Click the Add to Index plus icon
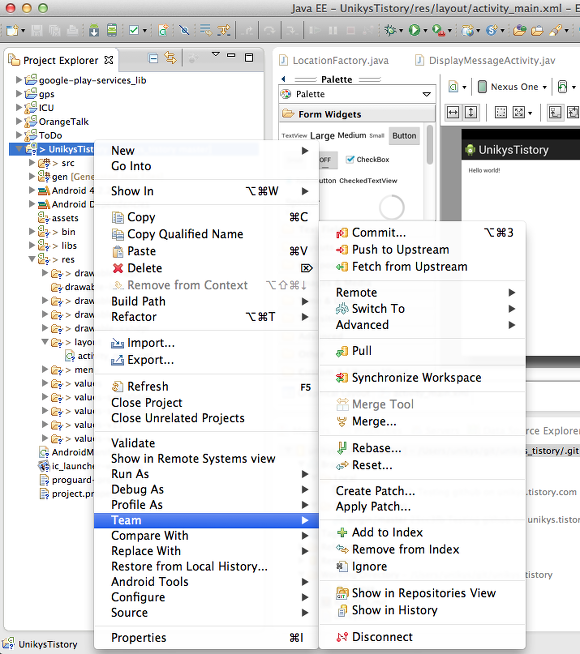The height and width of the screenshot is (654, 580). pyautogui.click(x=342, y=533)
